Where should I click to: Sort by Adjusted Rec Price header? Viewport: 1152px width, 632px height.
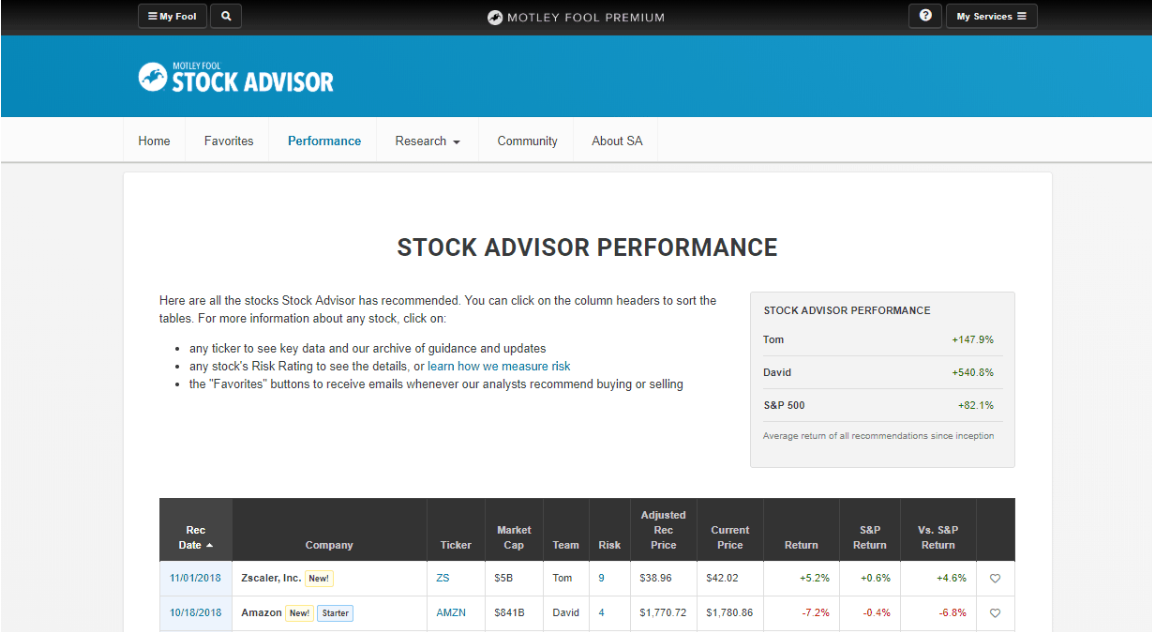(663, 530)
